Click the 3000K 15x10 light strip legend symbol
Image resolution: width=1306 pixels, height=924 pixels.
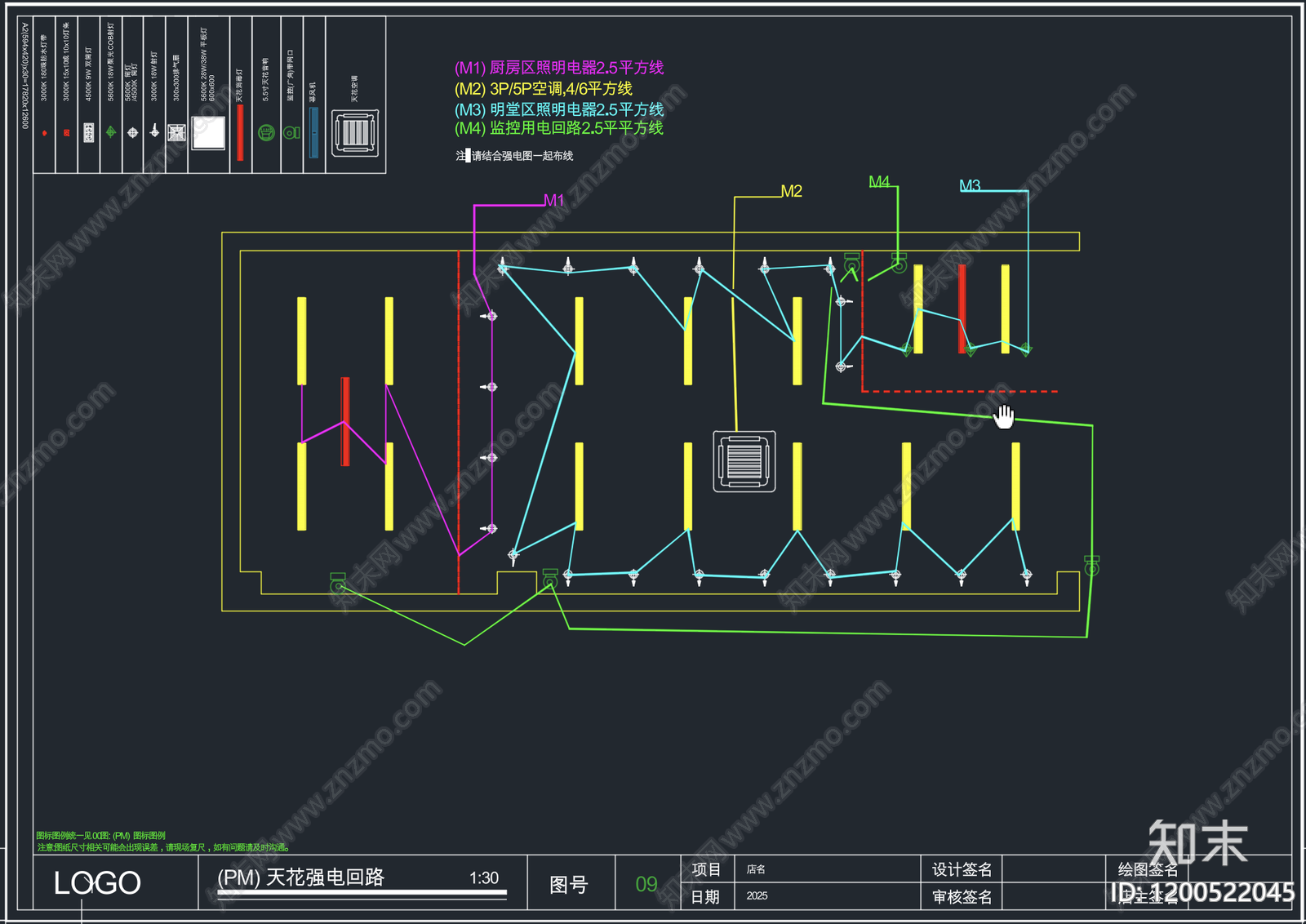click(67, 133)
